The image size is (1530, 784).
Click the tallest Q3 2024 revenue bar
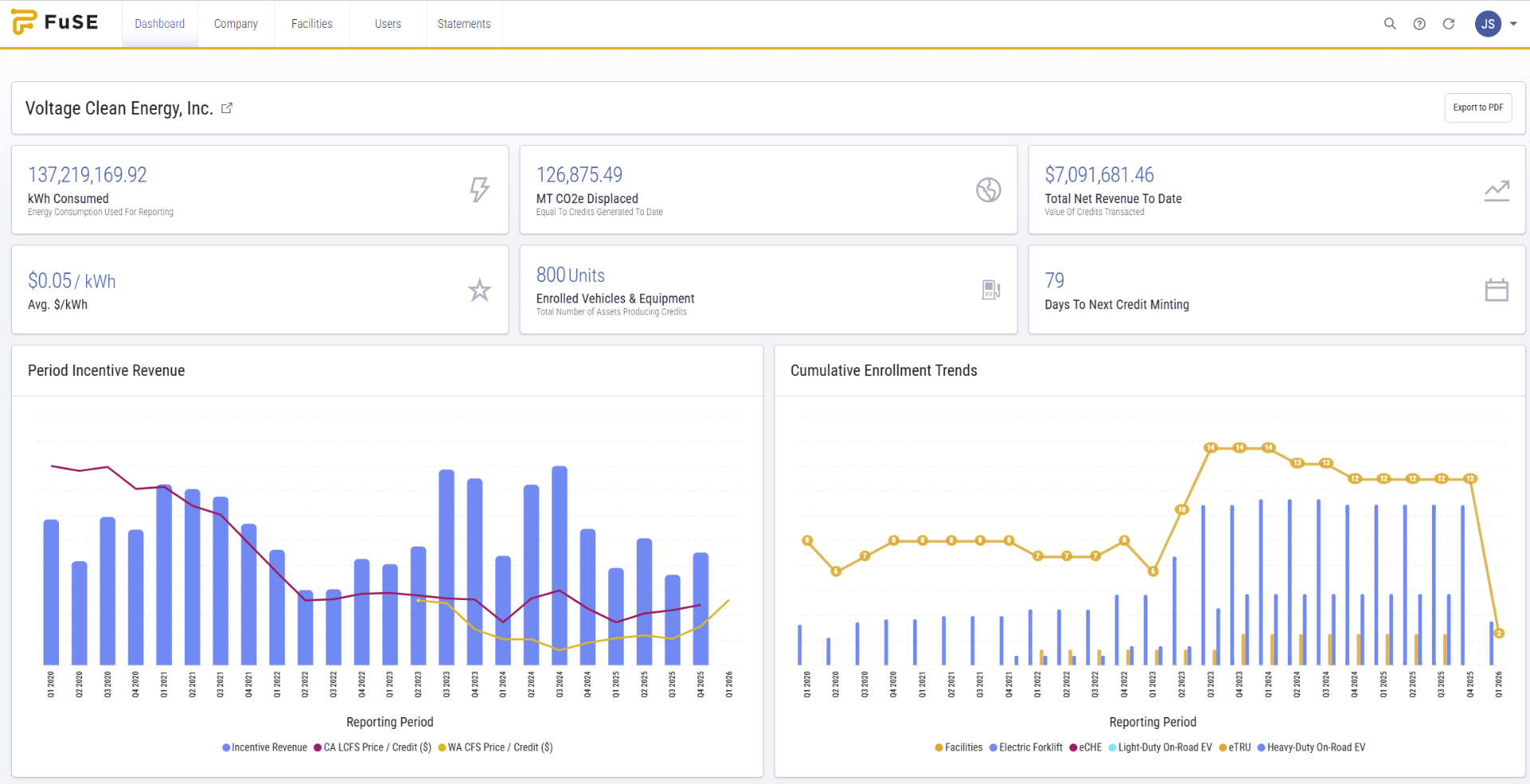[559, 566]
